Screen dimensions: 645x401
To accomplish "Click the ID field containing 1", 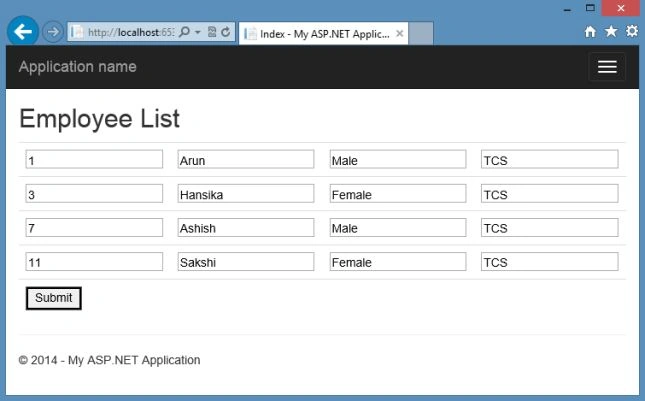I will click(94, 159).
